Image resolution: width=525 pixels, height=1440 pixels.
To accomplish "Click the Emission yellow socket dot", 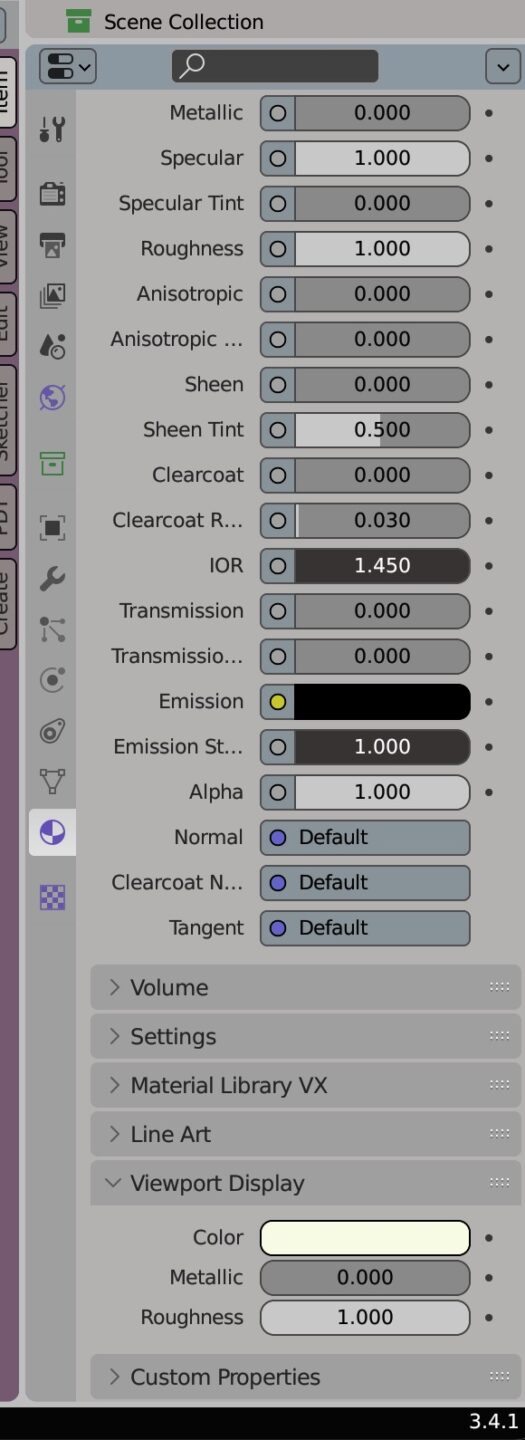I will click(278, 702).
